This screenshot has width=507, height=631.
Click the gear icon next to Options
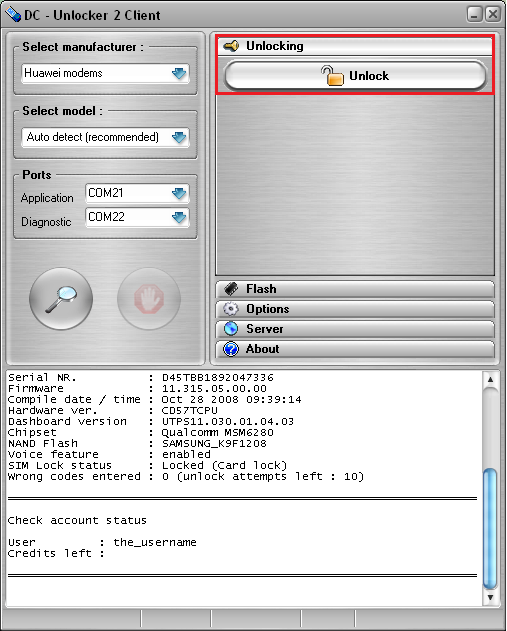tap(231, 309)
